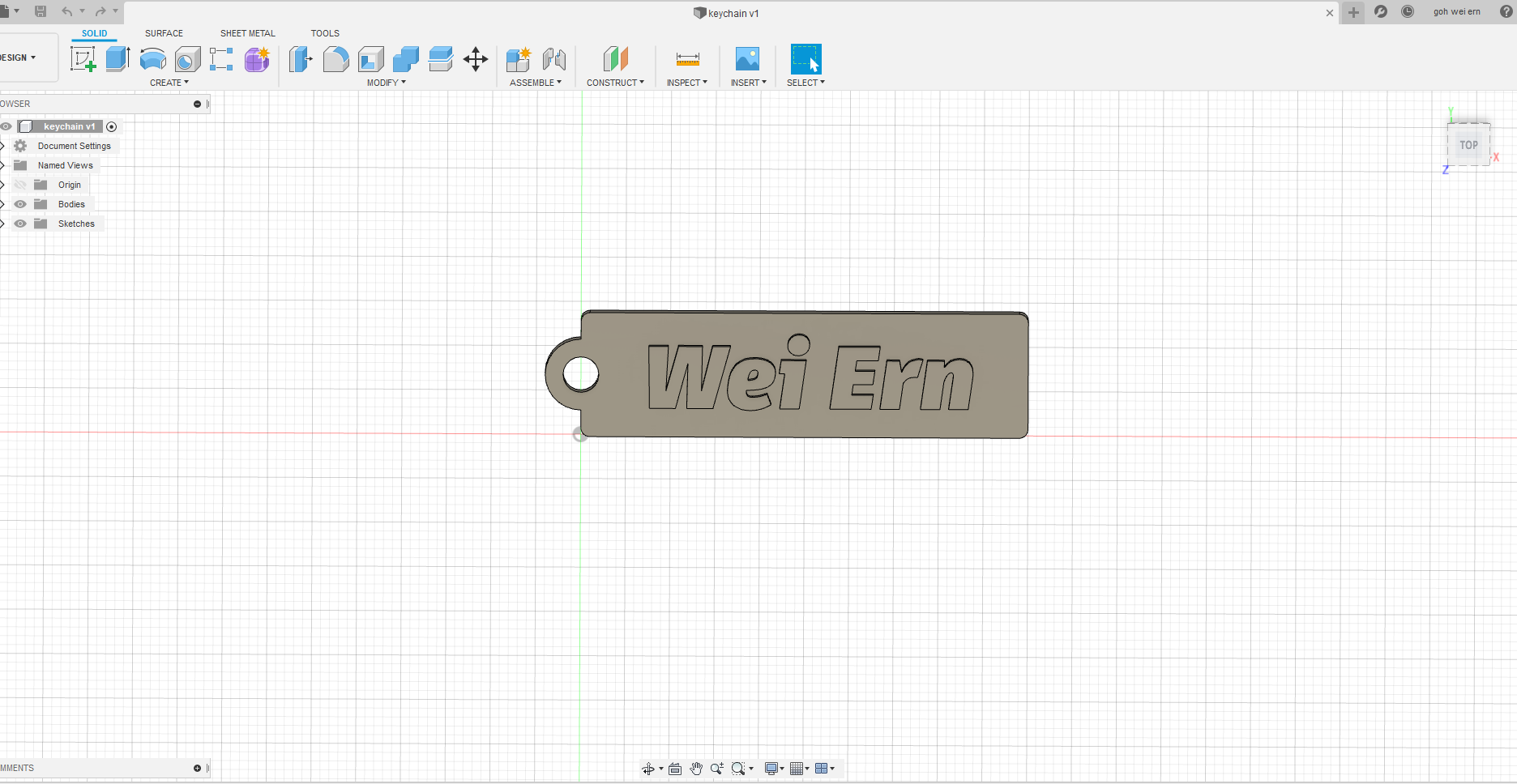The height and width of the screenshot is (784, 1517).
Task: Click the Redo arrow
Action: coord(100,11)
